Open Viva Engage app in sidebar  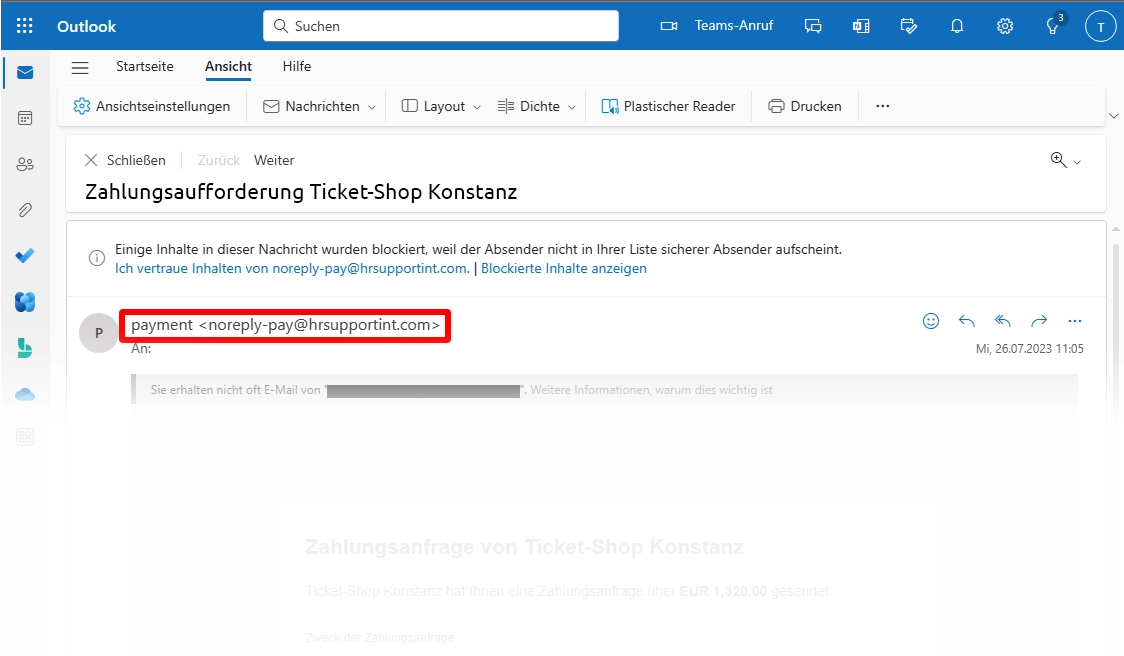coord(25,302)
